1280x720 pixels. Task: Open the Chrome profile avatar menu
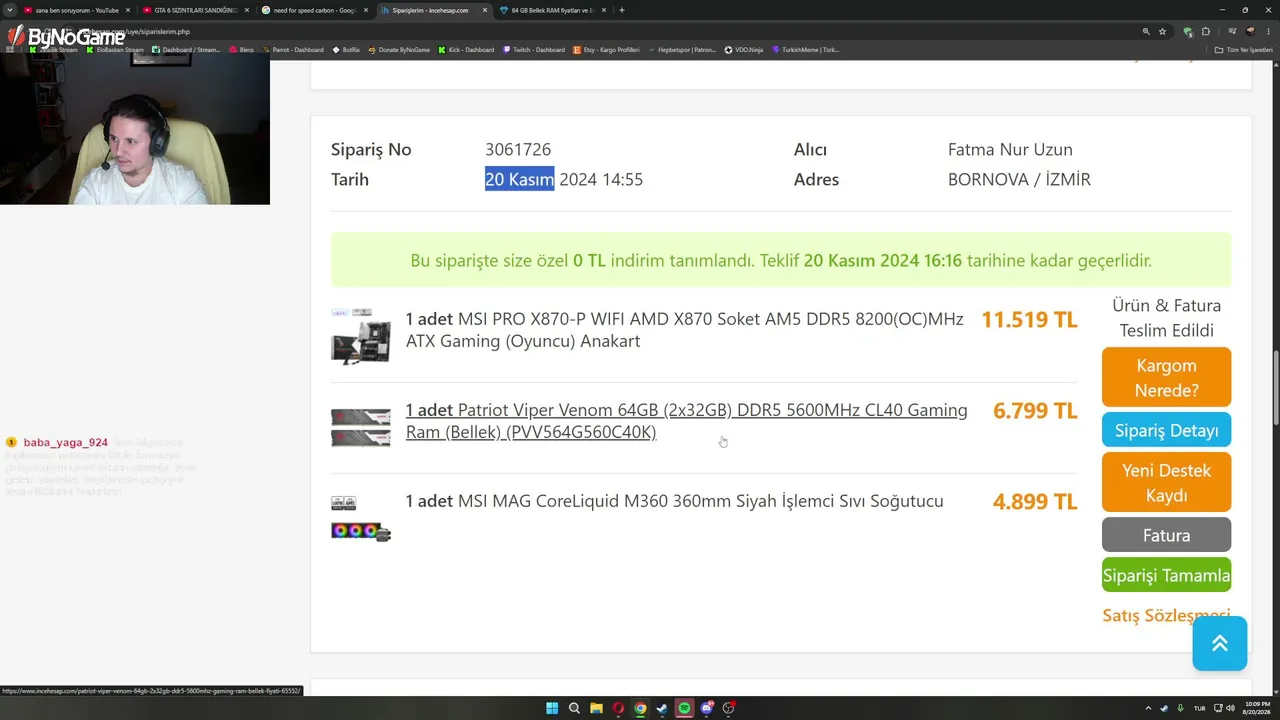(1250, 32)
